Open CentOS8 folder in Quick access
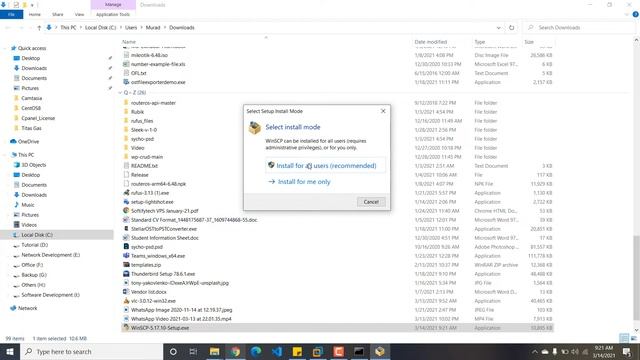The height and width of the screenshot is (360, 640). 31,108
